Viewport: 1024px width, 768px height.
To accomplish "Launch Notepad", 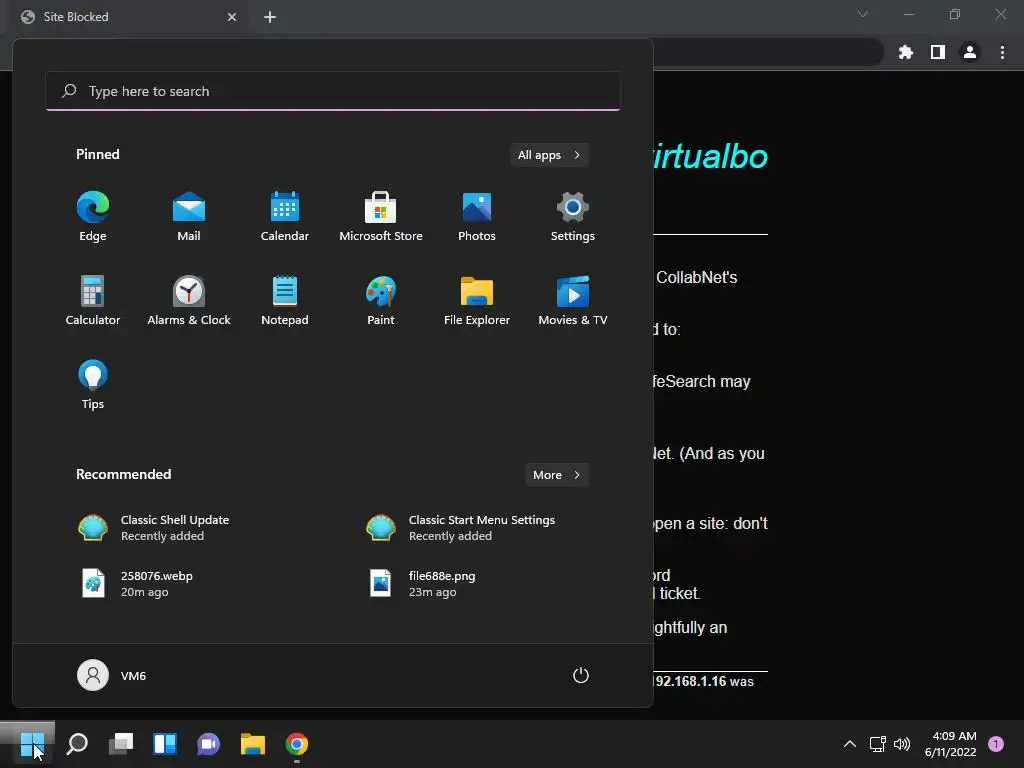I will click(285, 300).
